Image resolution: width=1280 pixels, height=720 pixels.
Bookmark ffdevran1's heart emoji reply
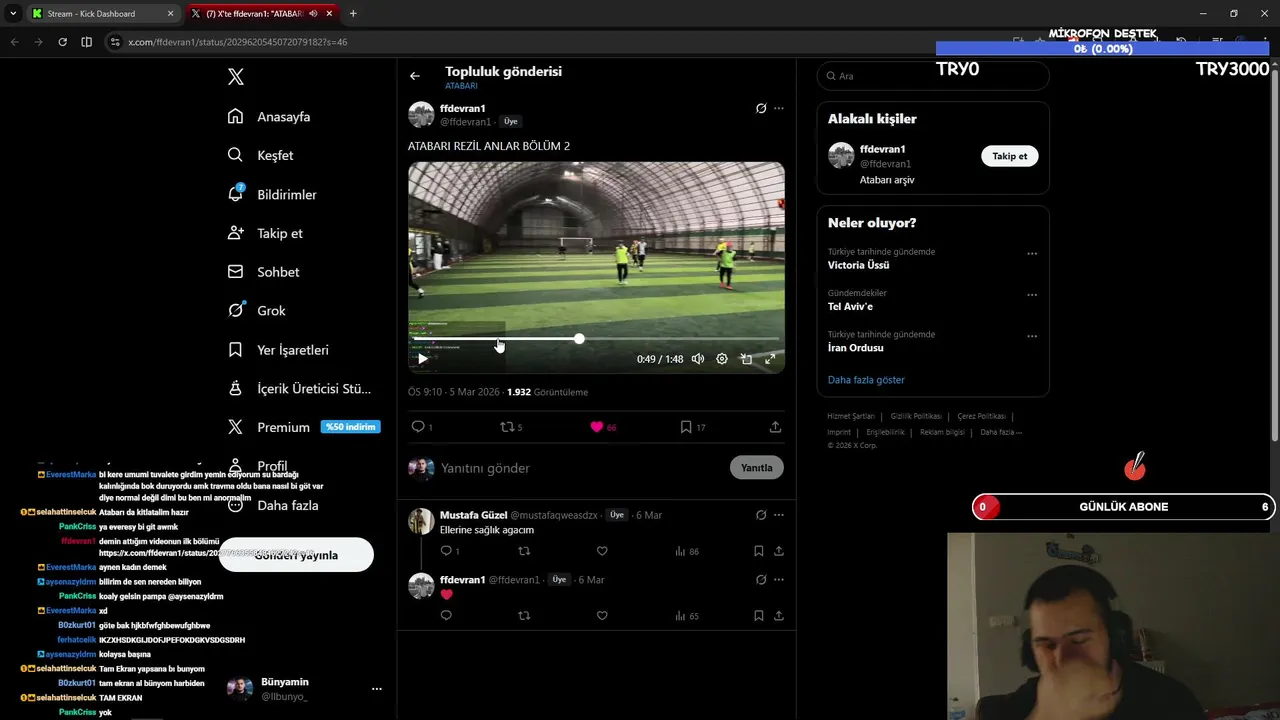[759, 616]
